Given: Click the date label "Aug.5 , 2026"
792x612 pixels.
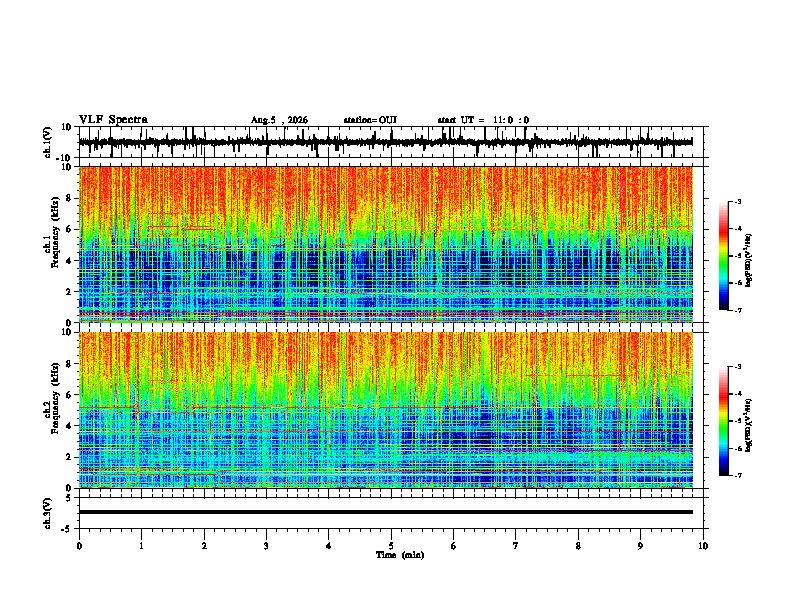Looking at the screenshot, I should 279,120.
